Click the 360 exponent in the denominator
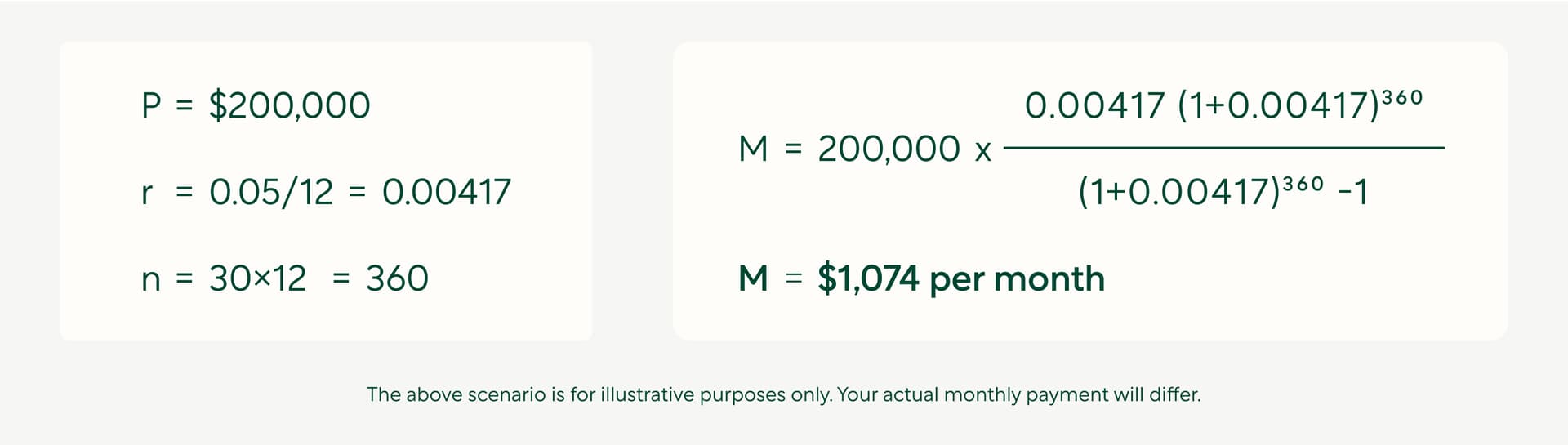Image resolution: width=1568 pixels, height=445 pixels. point(1303,185)
